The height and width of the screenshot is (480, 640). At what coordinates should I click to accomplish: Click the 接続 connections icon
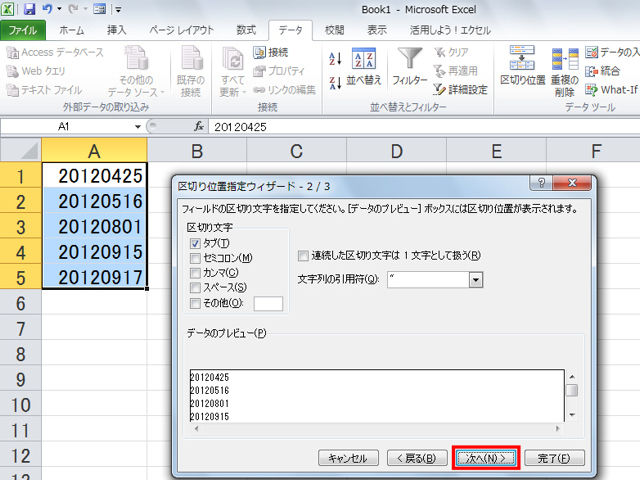(260, 53)
